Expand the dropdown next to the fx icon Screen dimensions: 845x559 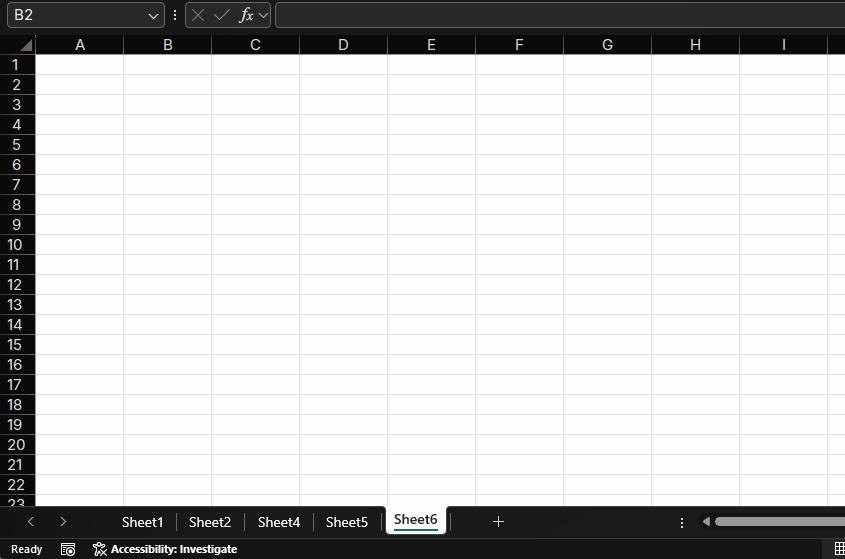pyautogui.click(x=263, y=15)
